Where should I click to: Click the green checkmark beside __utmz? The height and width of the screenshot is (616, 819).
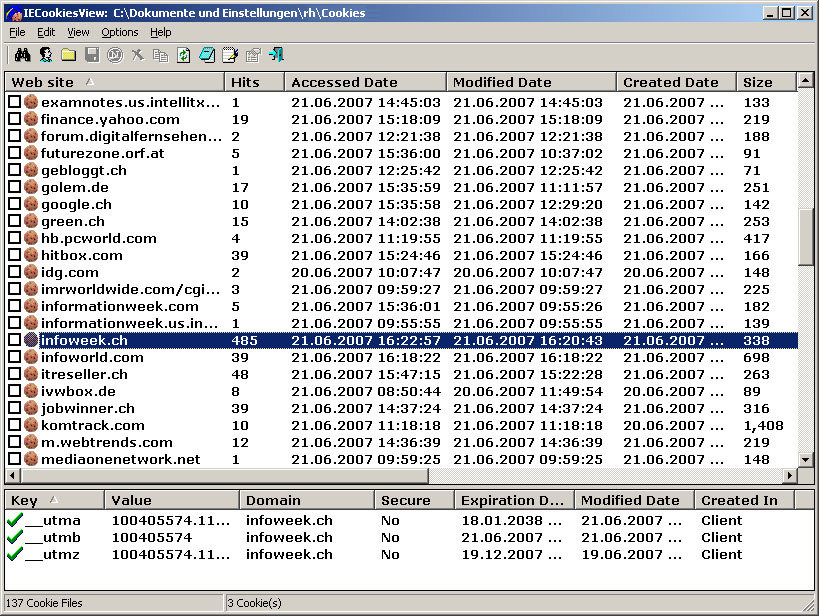[x=15, y=554]
